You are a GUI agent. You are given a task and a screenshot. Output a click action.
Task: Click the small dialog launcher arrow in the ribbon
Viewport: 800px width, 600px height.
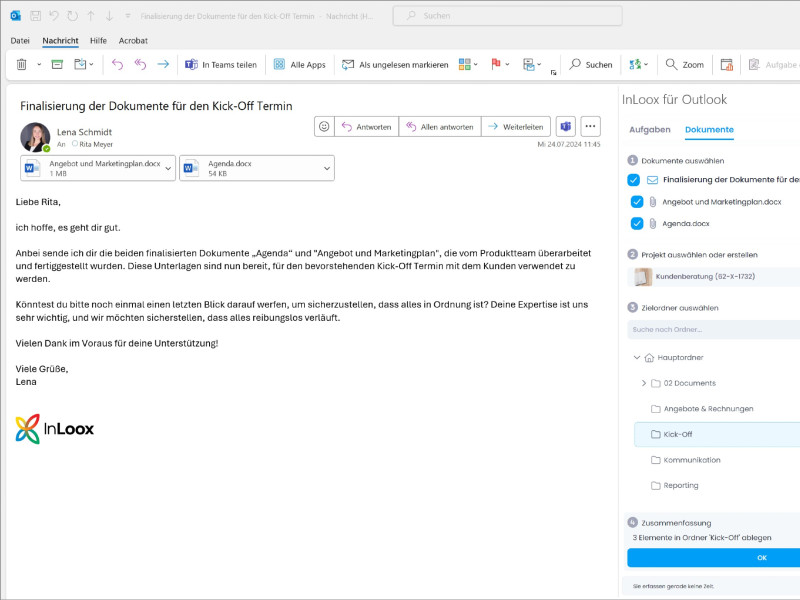point(554,73)
